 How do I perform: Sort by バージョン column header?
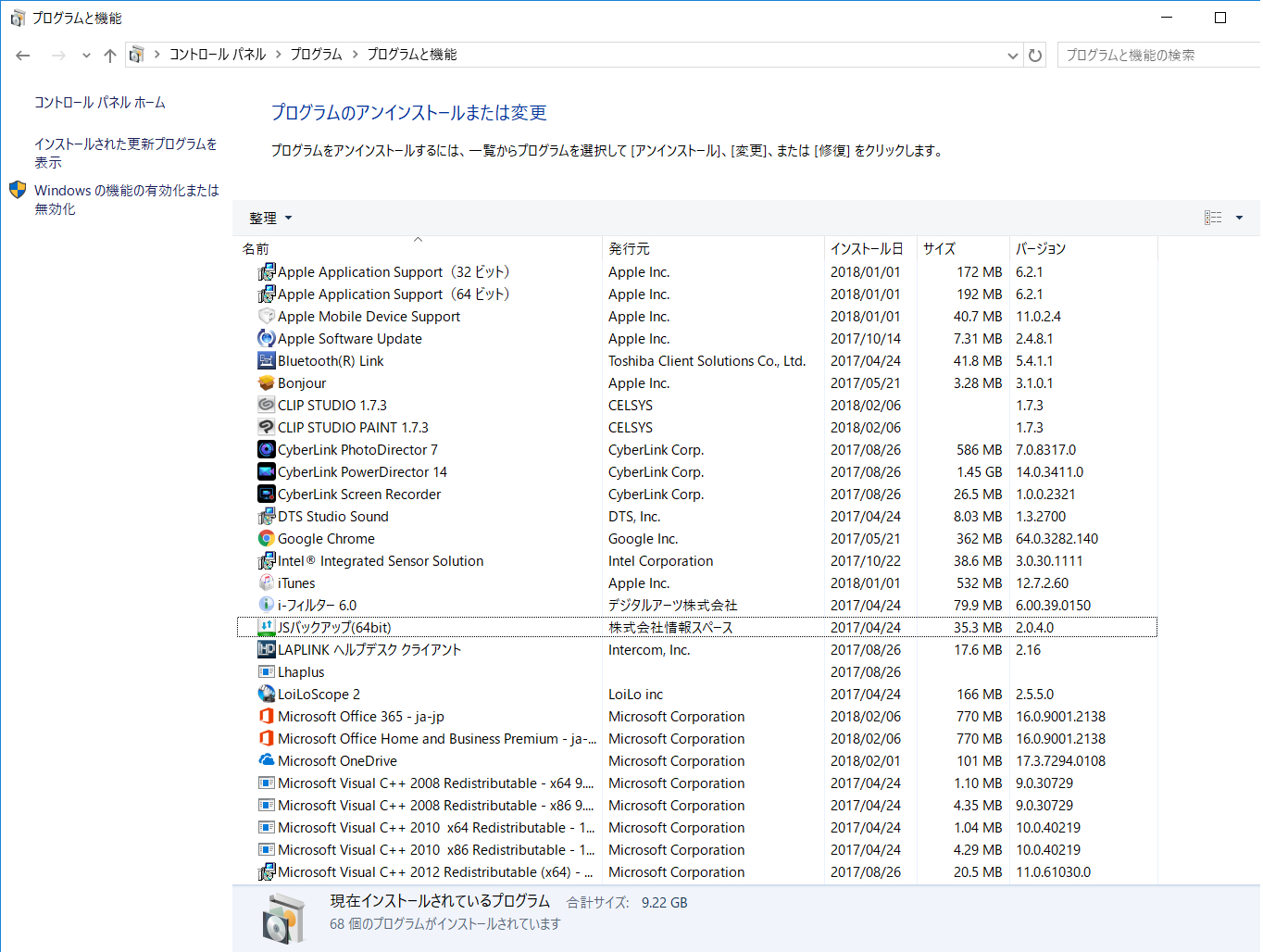[x=1083, y=249]
